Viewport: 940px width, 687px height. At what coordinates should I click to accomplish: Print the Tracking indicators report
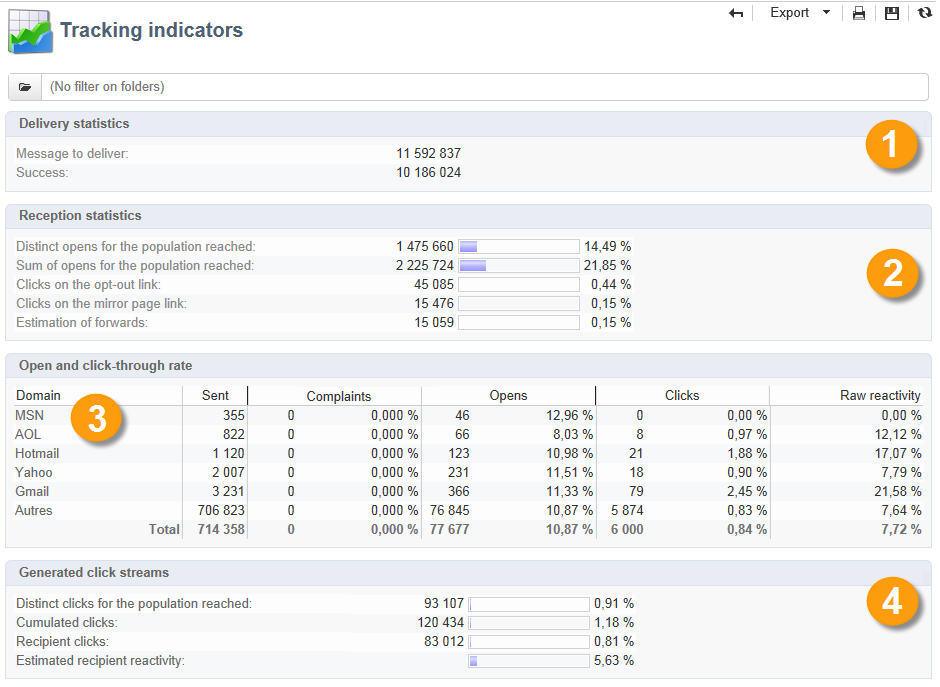click(859, 13)
